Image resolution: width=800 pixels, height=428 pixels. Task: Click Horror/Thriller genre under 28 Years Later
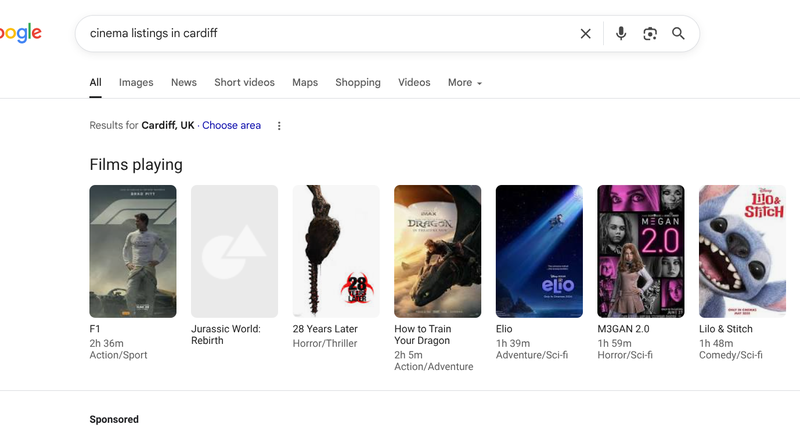tap(325, 344)
